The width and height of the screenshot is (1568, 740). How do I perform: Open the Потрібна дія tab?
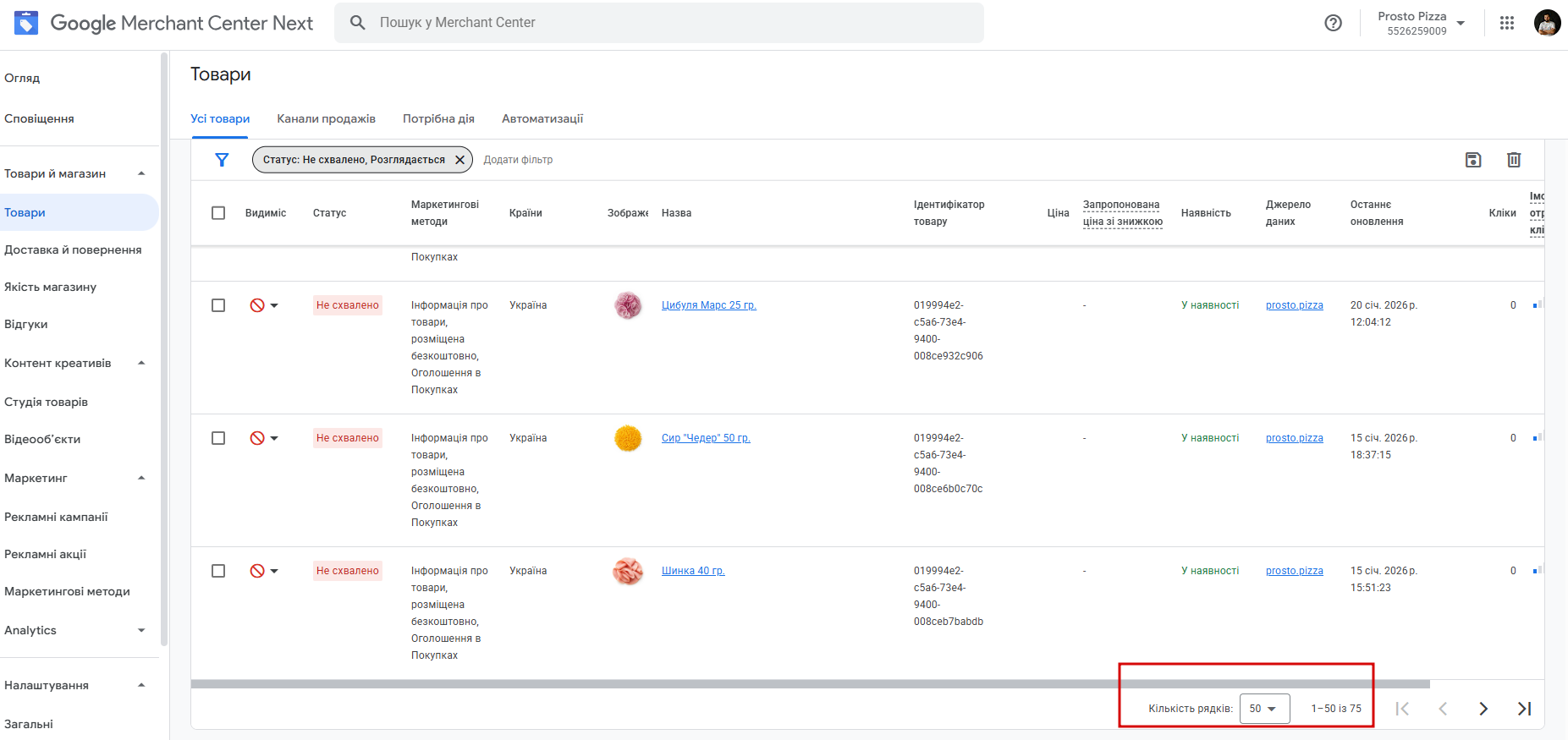(x=438, y=118)
